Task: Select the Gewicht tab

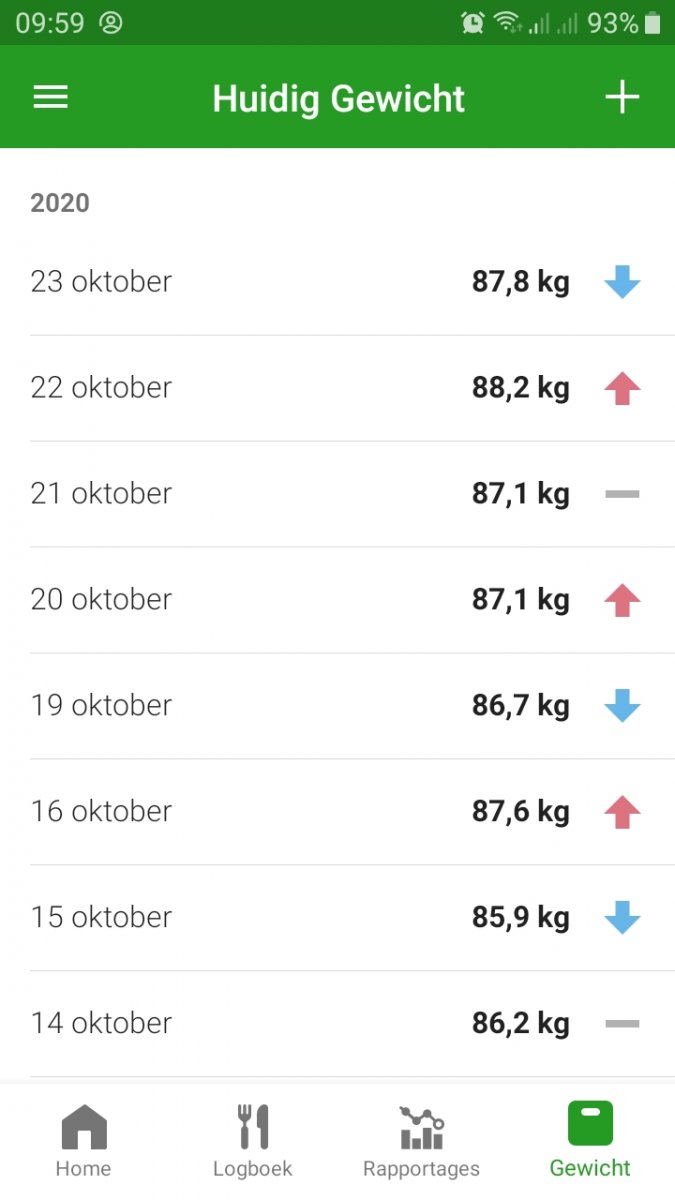Action: click(x=590, y=1140)
